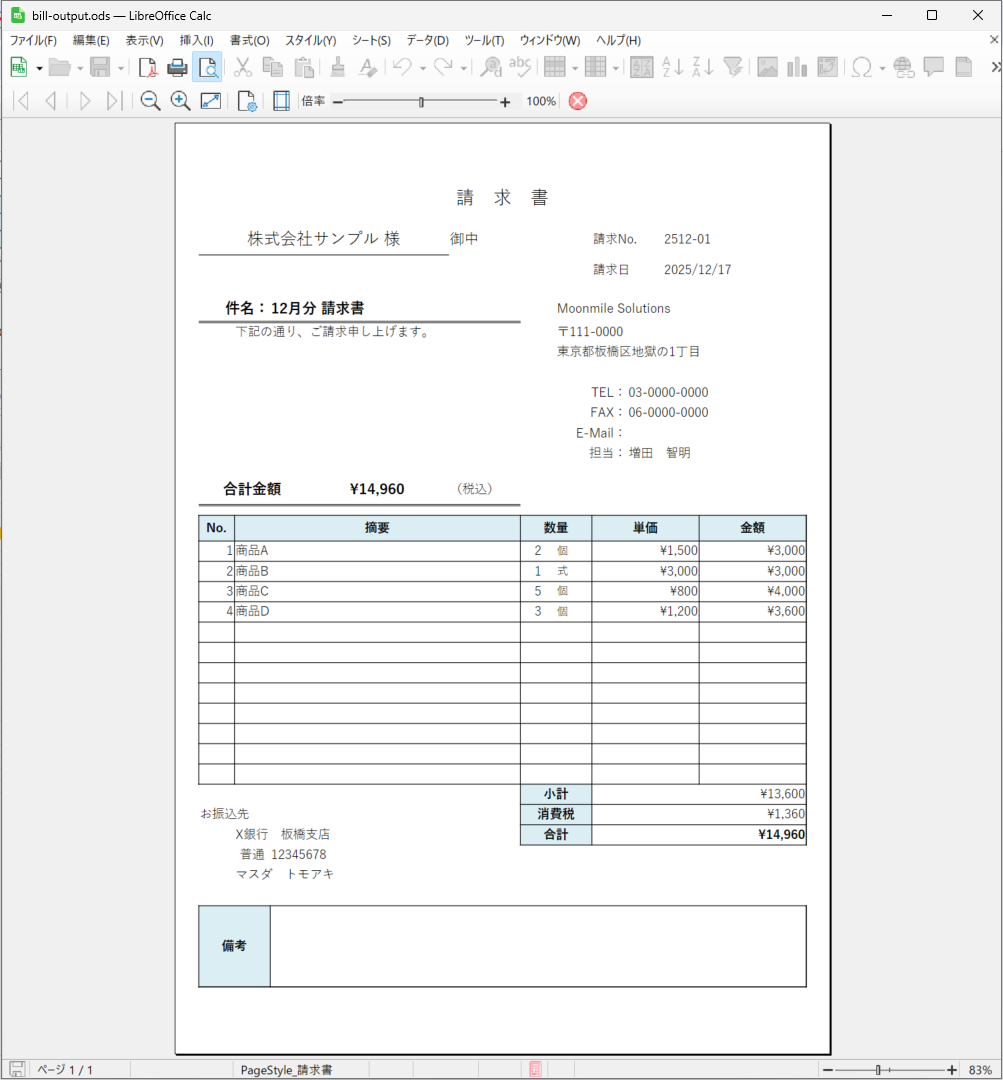The width and height of the screenshot is (1003, 1080).
Task: Open the New document dropdown arrow
Action: click(x=39, y=68)
